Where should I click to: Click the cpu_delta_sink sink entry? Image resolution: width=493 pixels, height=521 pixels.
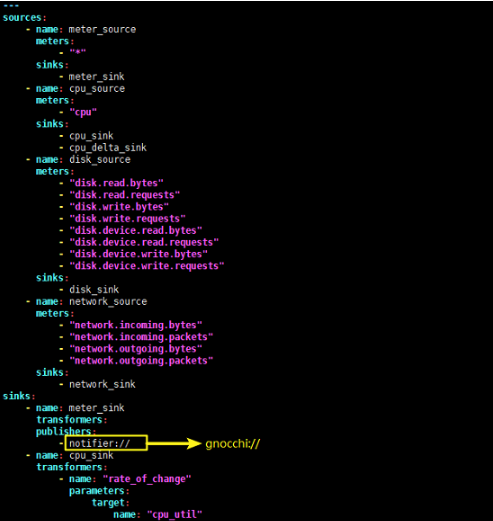[x=108, y=148]
